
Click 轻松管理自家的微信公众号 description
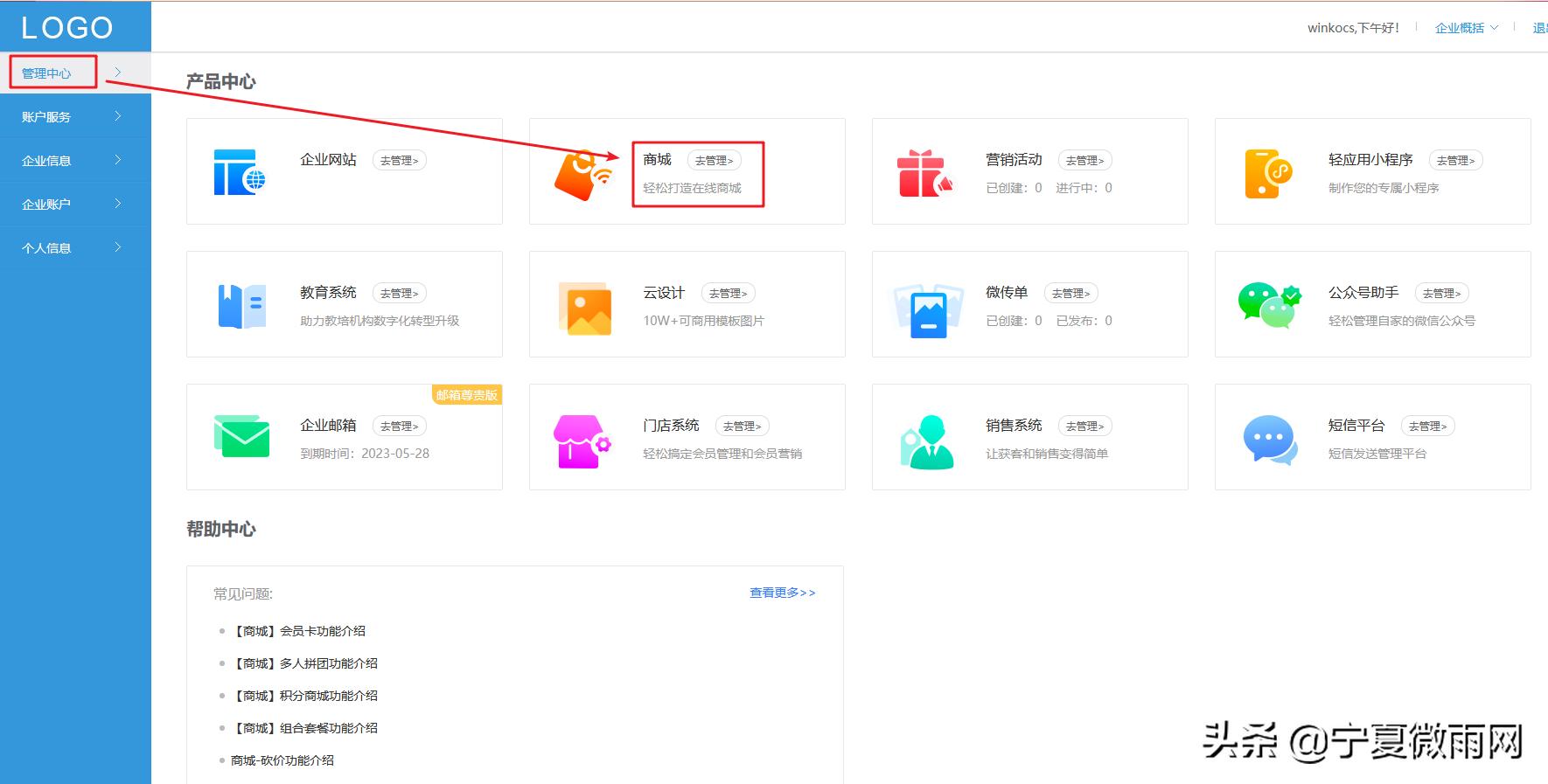[1402, 321]
